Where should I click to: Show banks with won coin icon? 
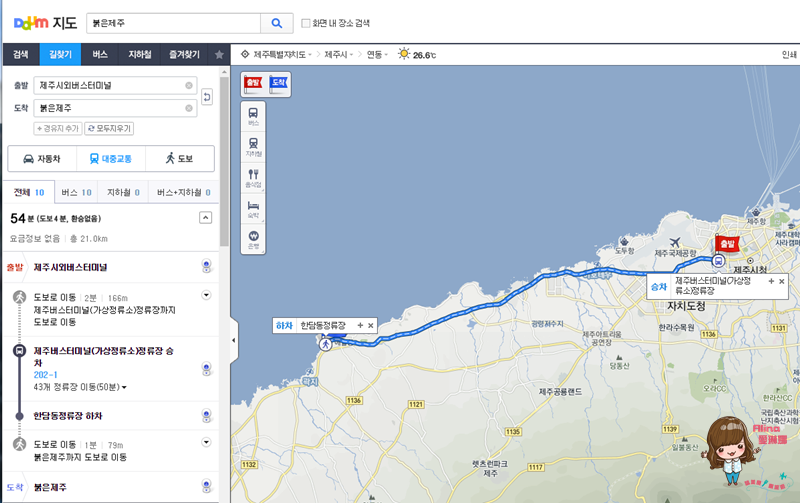point(253,239)
